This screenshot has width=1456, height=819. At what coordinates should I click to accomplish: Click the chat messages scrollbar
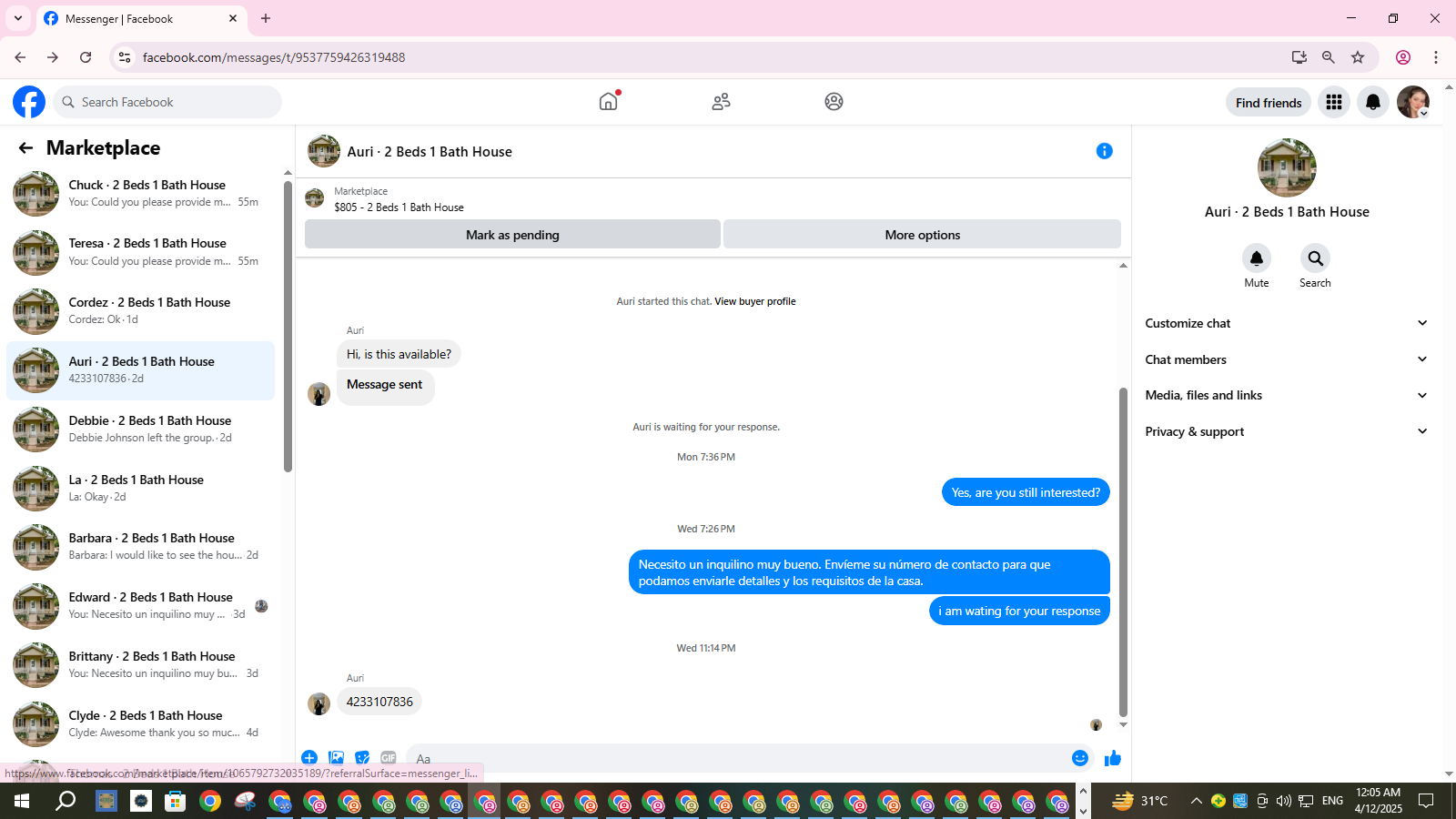1123,551
